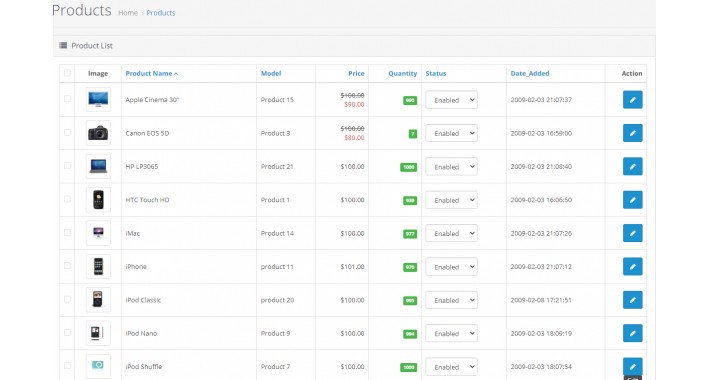Click the quantity badge for Canon EOS 5D
Screen dimensions: 710x380
[413, 134]
